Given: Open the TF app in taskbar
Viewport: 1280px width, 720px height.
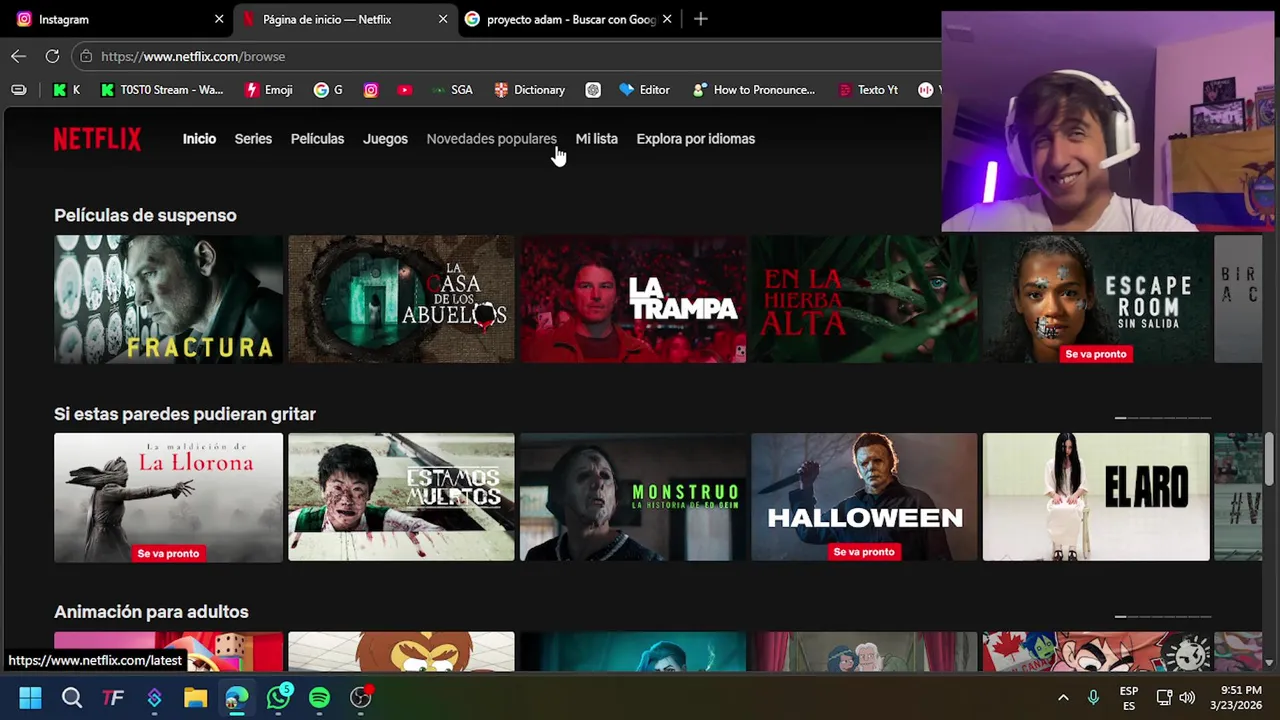Looking at the screenshot, I should [x=113, y=697].
